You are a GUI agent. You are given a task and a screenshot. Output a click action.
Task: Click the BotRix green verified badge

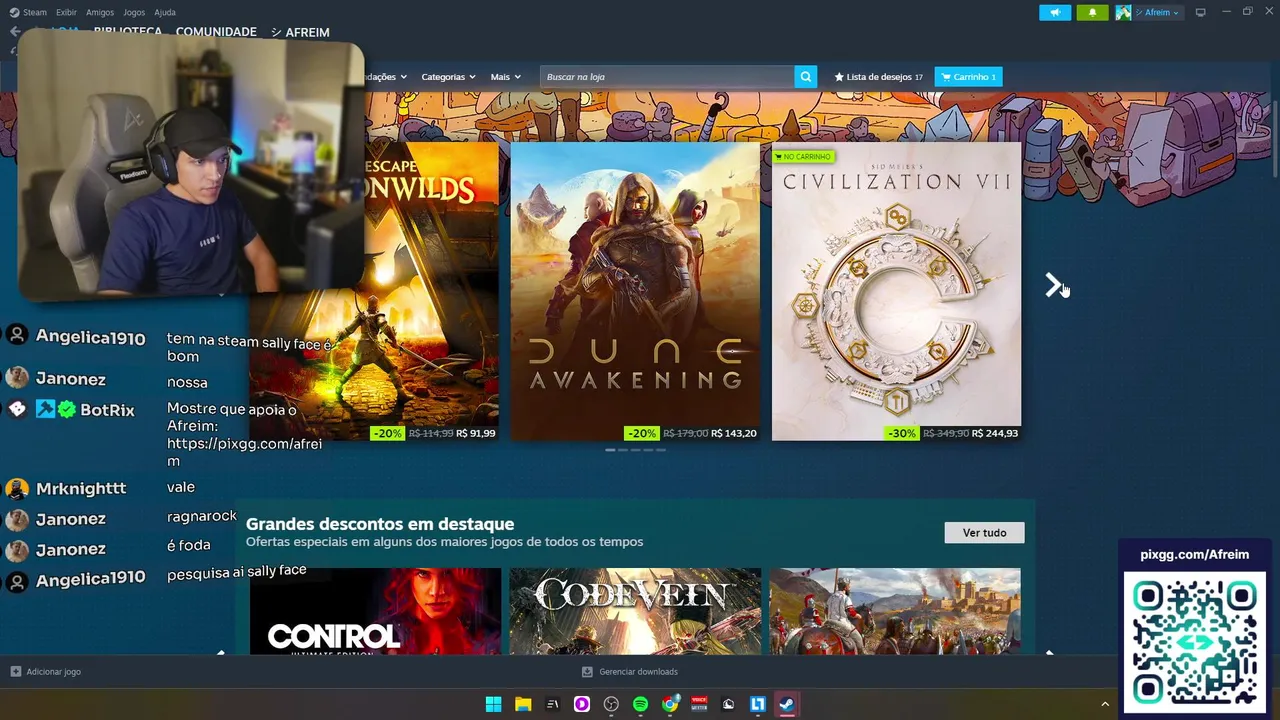[x=67, y=409]
